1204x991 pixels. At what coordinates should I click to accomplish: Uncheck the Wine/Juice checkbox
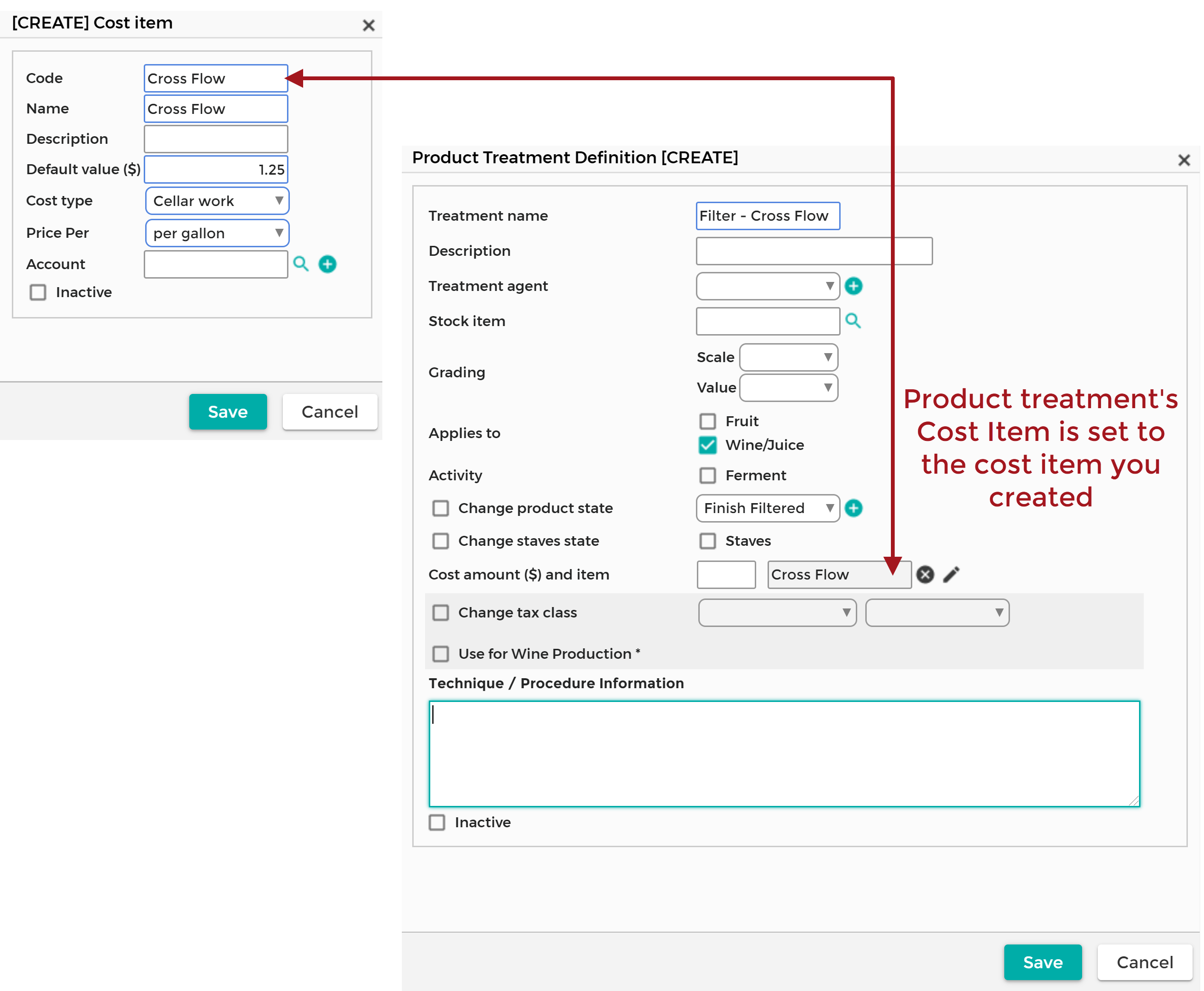[708, 445]
